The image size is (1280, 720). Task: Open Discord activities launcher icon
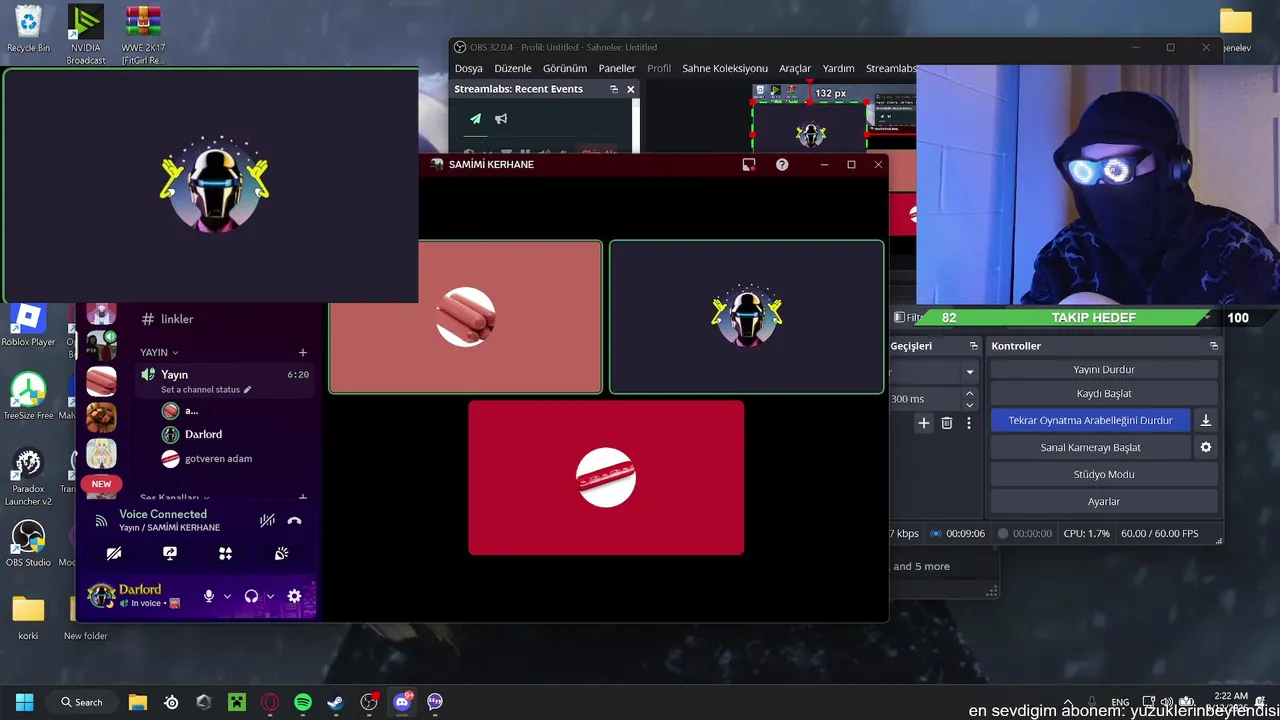click(x=226, y=553)
